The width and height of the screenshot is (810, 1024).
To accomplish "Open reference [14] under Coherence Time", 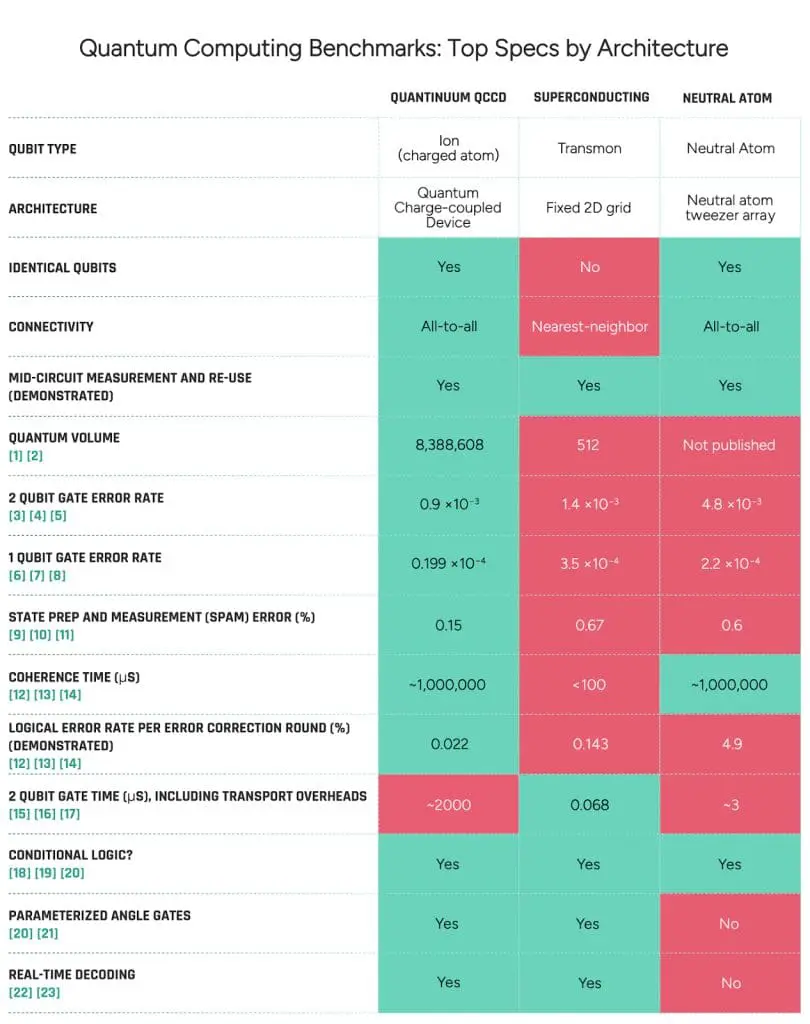I will [x=71, y=695].
